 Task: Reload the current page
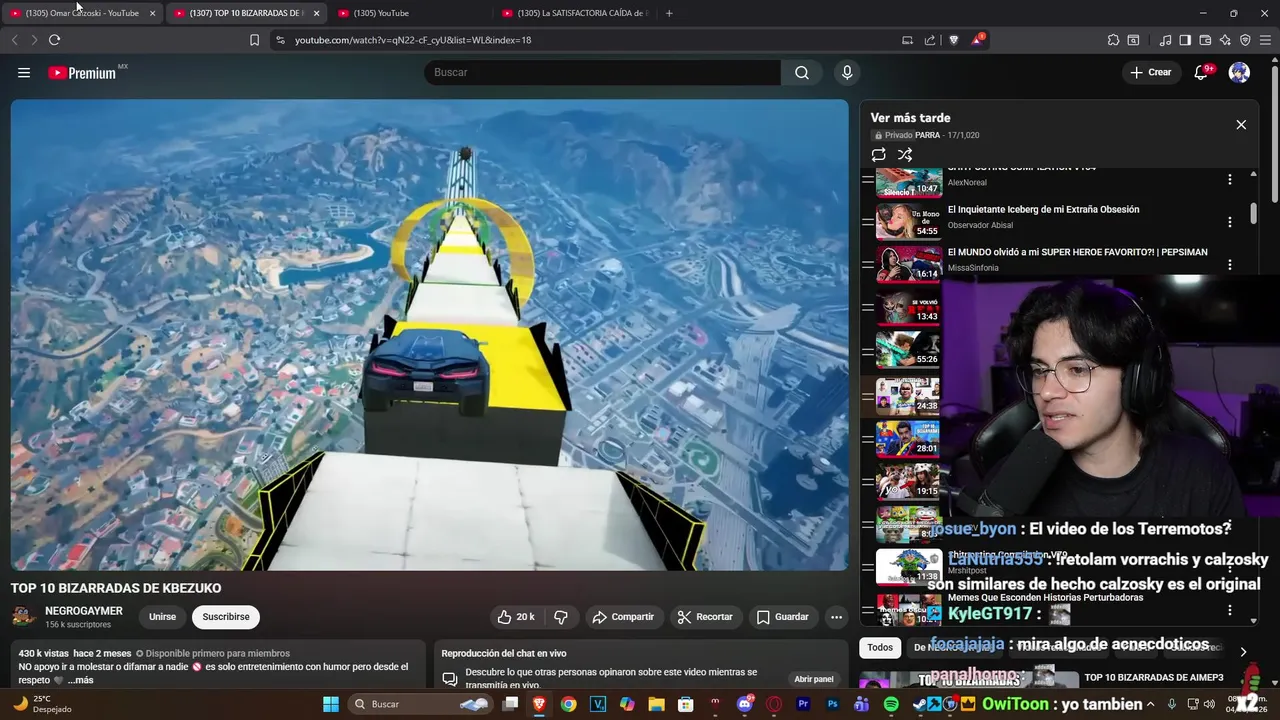[54, 40]
